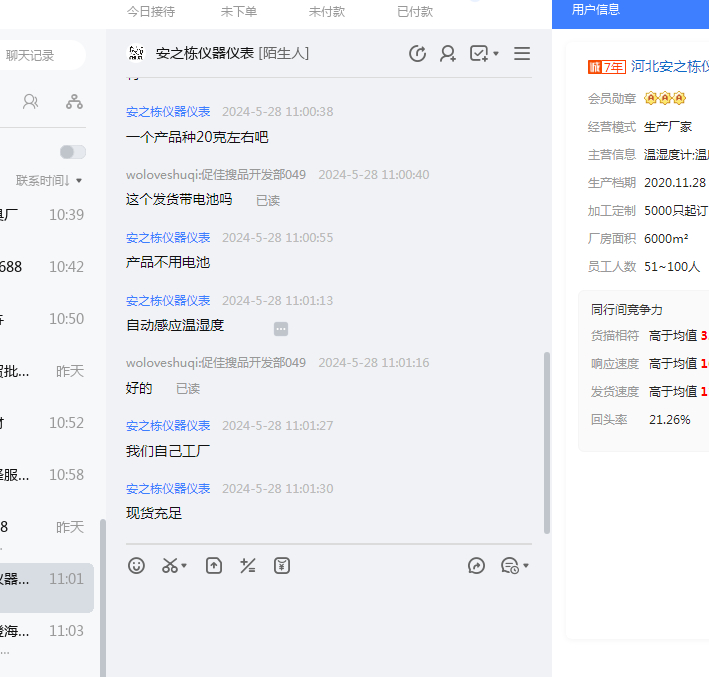
Task: Click the yuan payment request icon
Action: [x=282, y=566]
